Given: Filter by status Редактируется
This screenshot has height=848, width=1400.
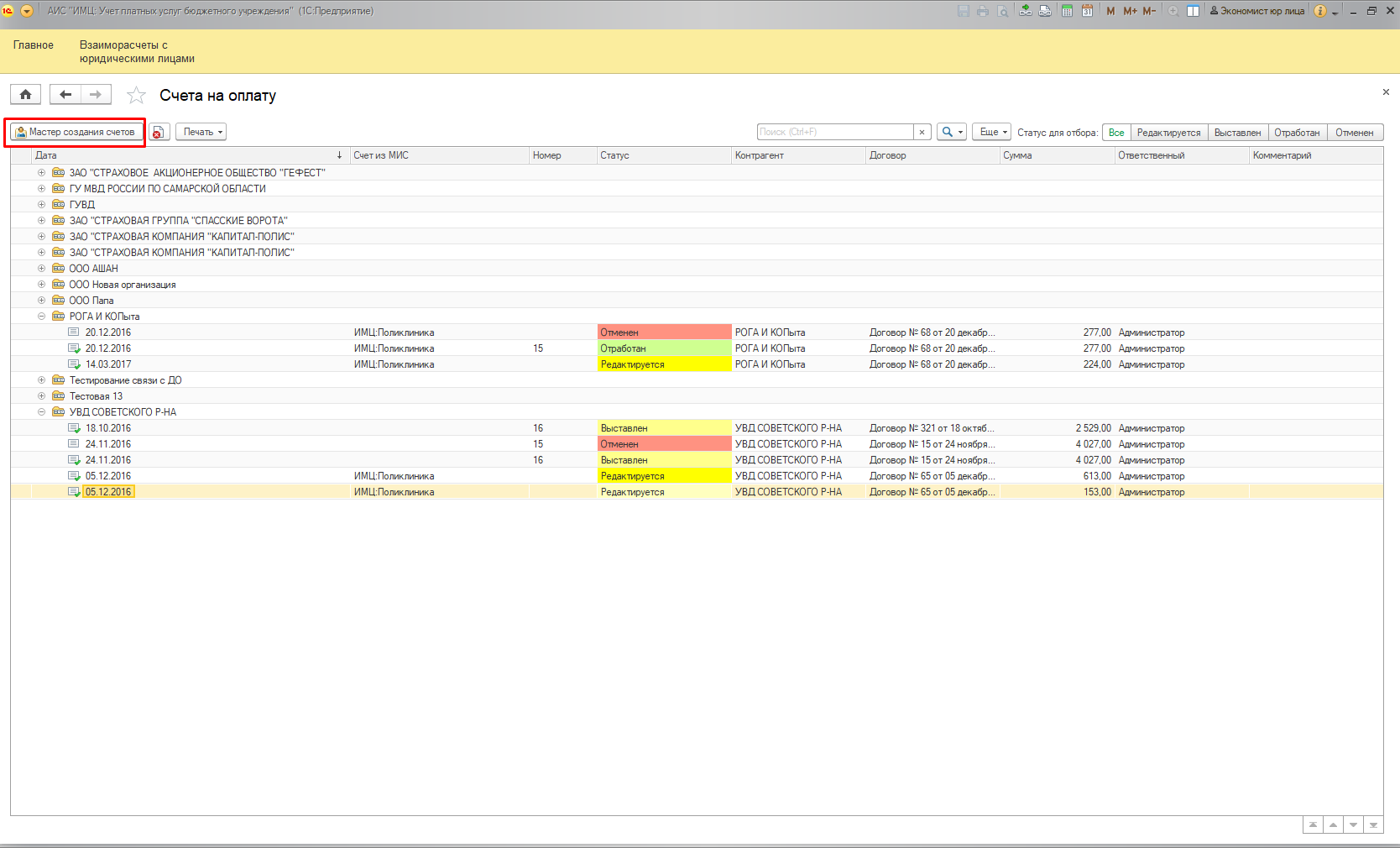Looking at the screenshot, I should coord(1168,133).
